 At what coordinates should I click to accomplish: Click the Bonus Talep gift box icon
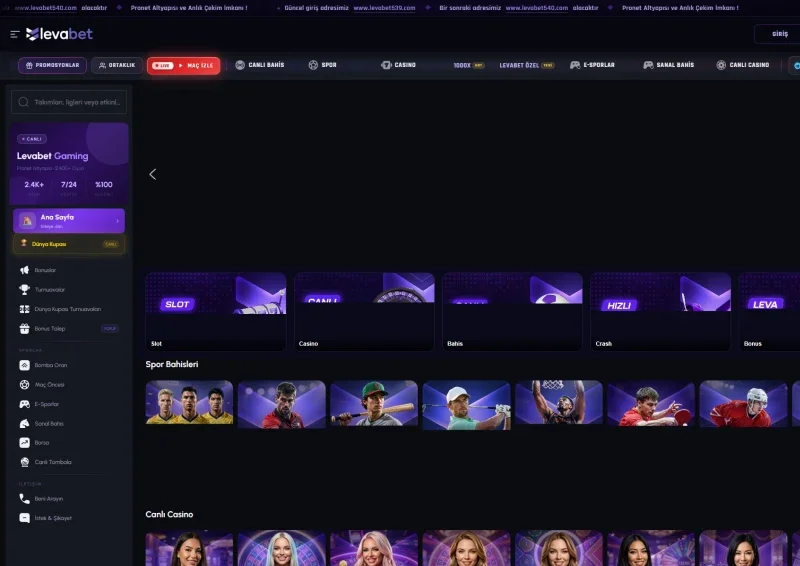pyautogui.click(x=24, y=329)
